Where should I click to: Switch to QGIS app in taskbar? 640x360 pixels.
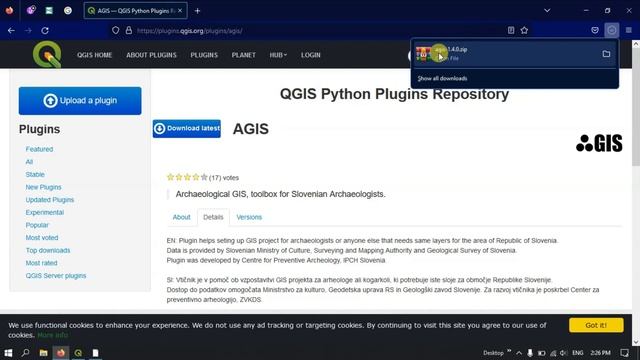78,353
